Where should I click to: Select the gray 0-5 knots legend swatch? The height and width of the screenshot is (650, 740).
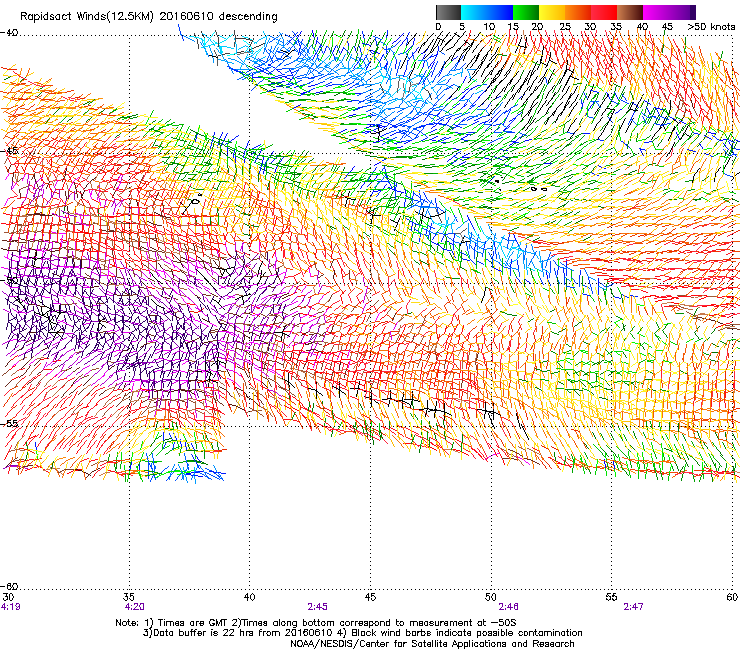pyautogui.click(x=448, y=12)
